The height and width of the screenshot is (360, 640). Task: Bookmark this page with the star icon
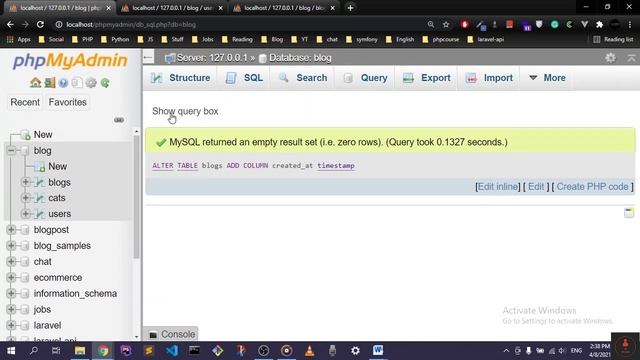446,24
